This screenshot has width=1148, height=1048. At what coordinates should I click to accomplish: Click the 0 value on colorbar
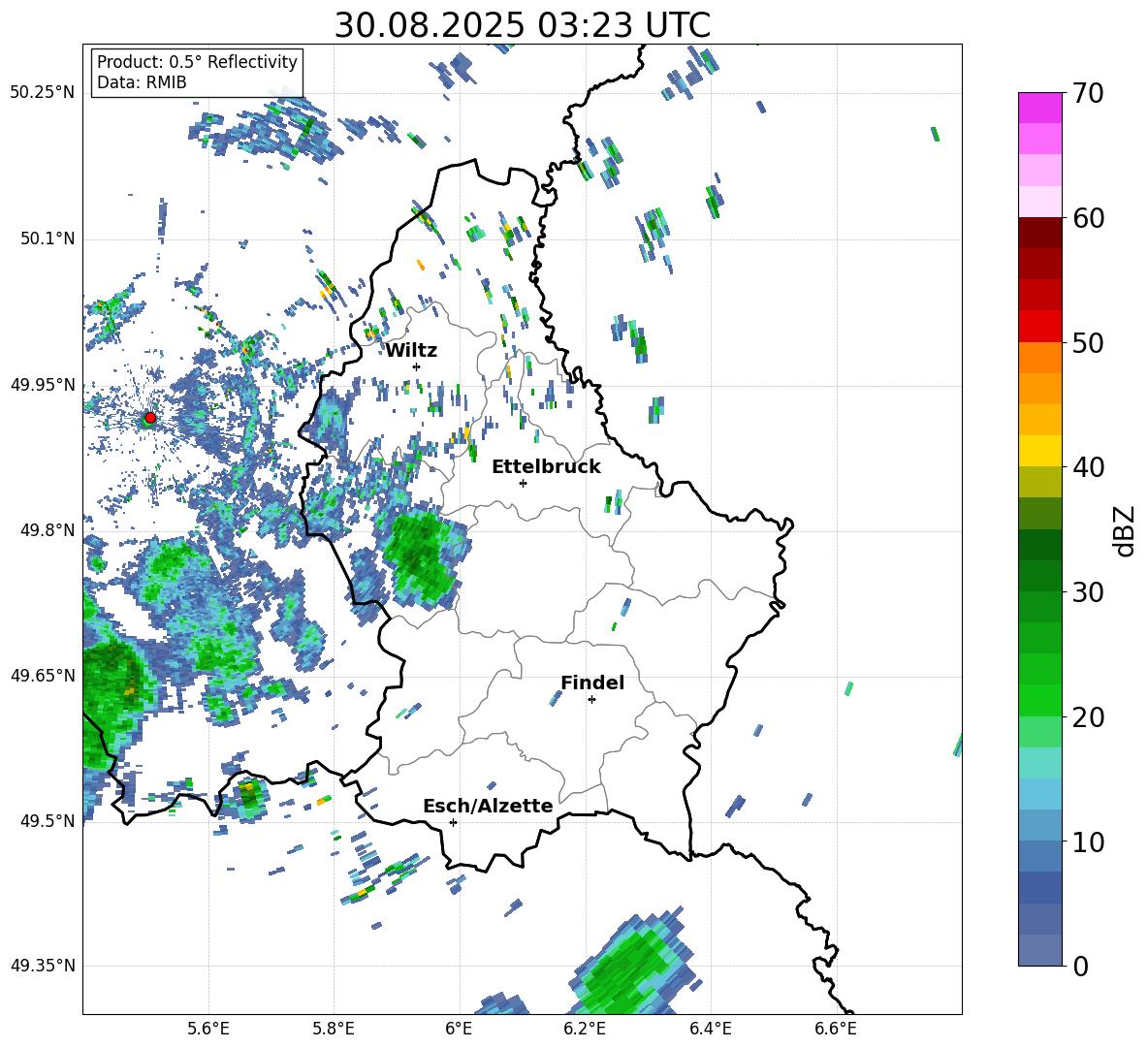pos(1080,966)
